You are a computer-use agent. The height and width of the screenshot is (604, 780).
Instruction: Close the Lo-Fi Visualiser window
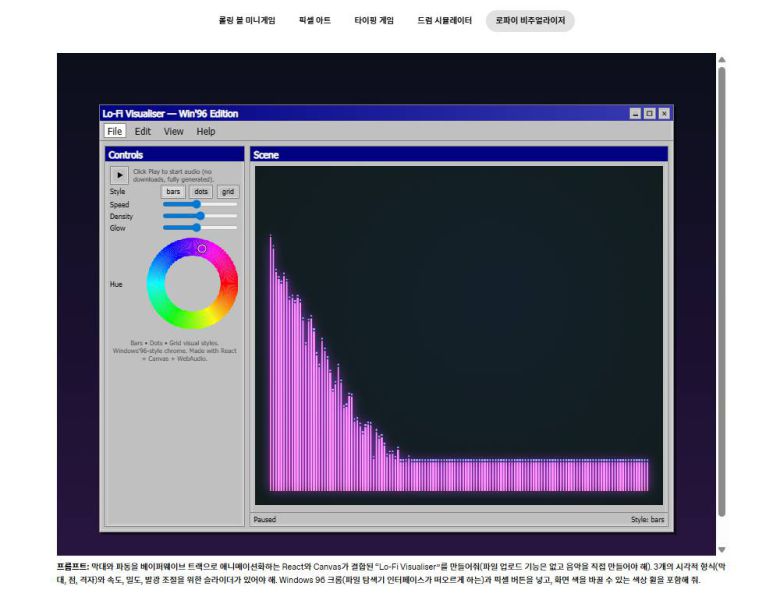pyautogui.click(x=664, y=114)
